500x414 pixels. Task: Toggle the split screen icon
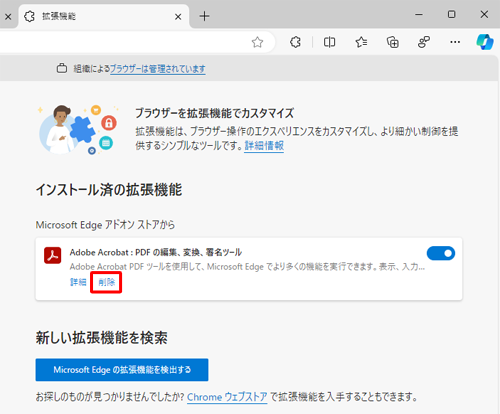329,42
